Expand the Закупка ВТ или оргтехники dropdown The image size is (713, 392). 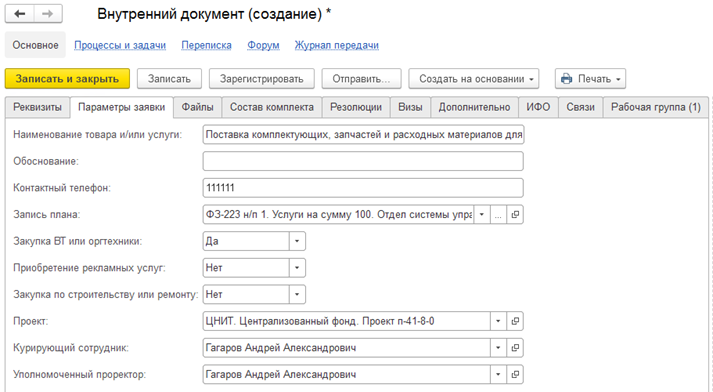(x=297, y=241)
